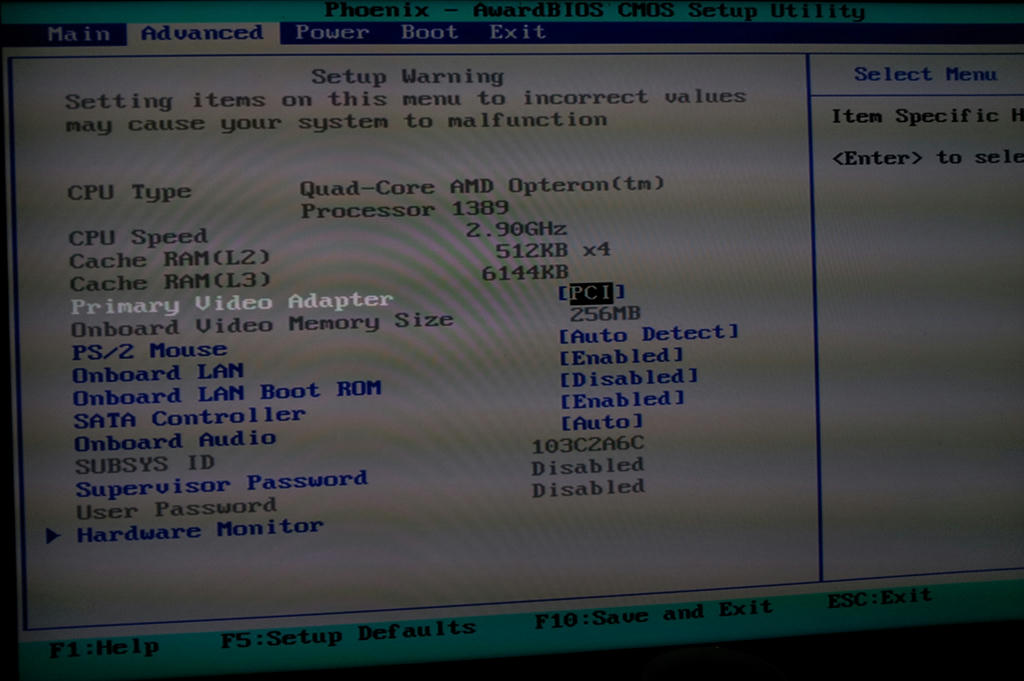Click the SUBSYS ID value 103C2A6C
The width and height of the screenshot is (1024, 681).
click(x=588, y=445)
